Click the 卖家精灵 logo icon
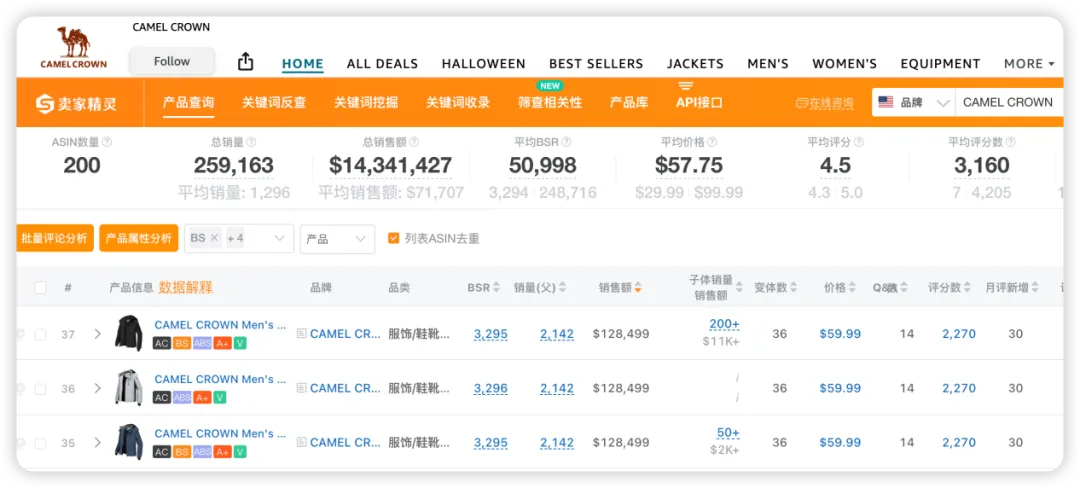Image resolution: width=1080 pixels, height=488 pixels. pyautogui.click(x=45, y=103)
